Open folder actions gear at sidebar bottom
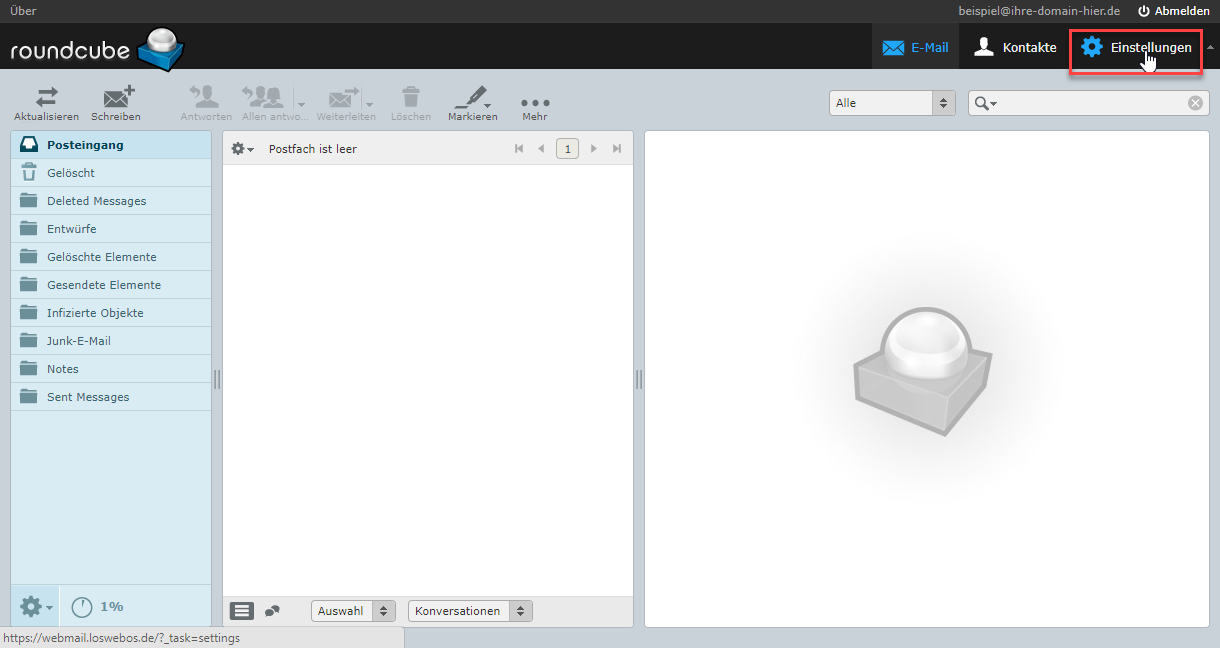 pyautogui.click(x=35, y=606)
